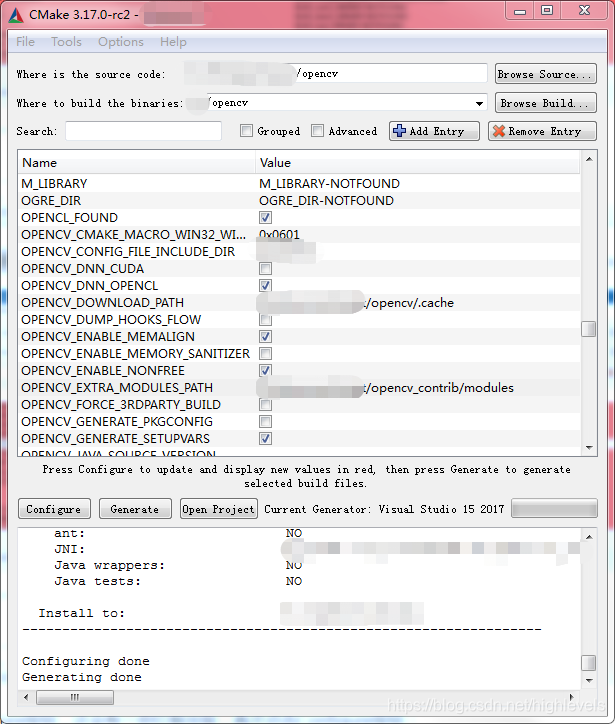Click the 0x0601 value cell
Screen dimensions: 615x724
279,235
